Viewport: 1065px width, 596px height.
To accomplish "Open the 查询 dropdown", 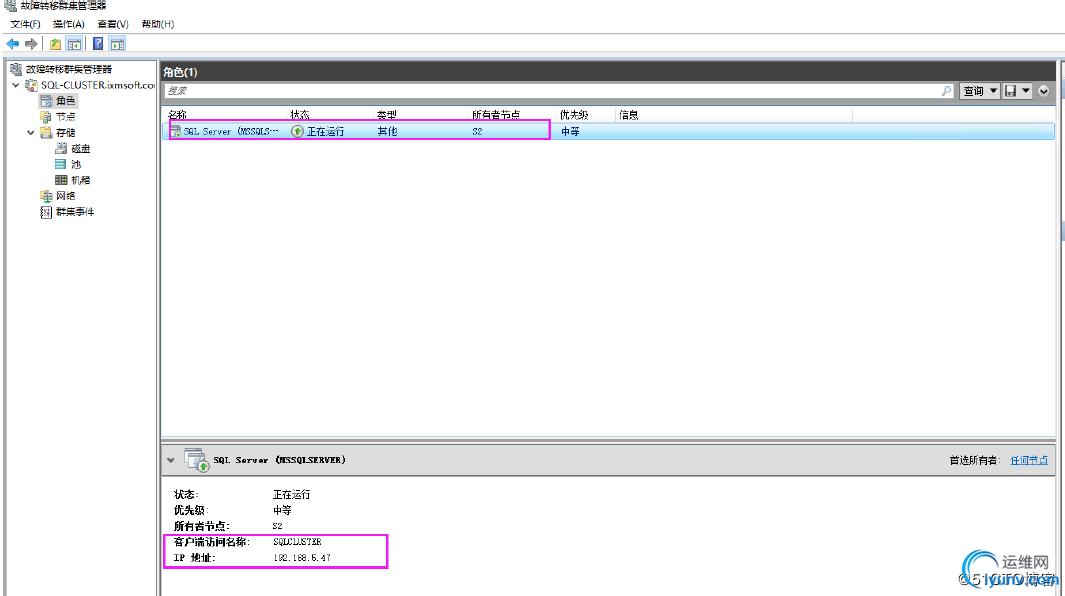I will tap(979, 91).
